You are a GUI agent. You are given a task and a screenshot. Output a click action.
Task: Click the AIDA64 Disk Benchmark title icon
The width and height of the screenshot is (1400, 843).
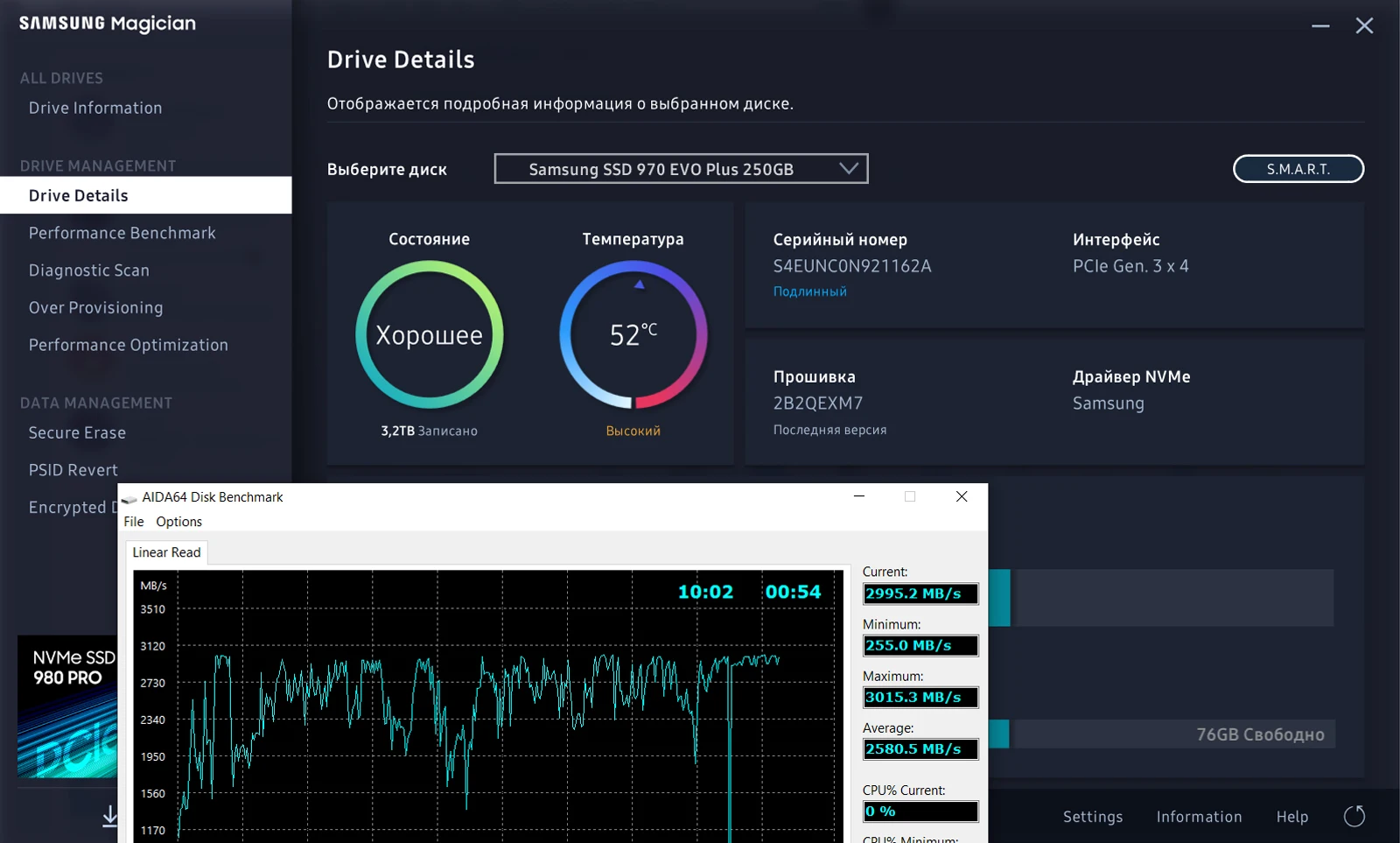point(129,497)
